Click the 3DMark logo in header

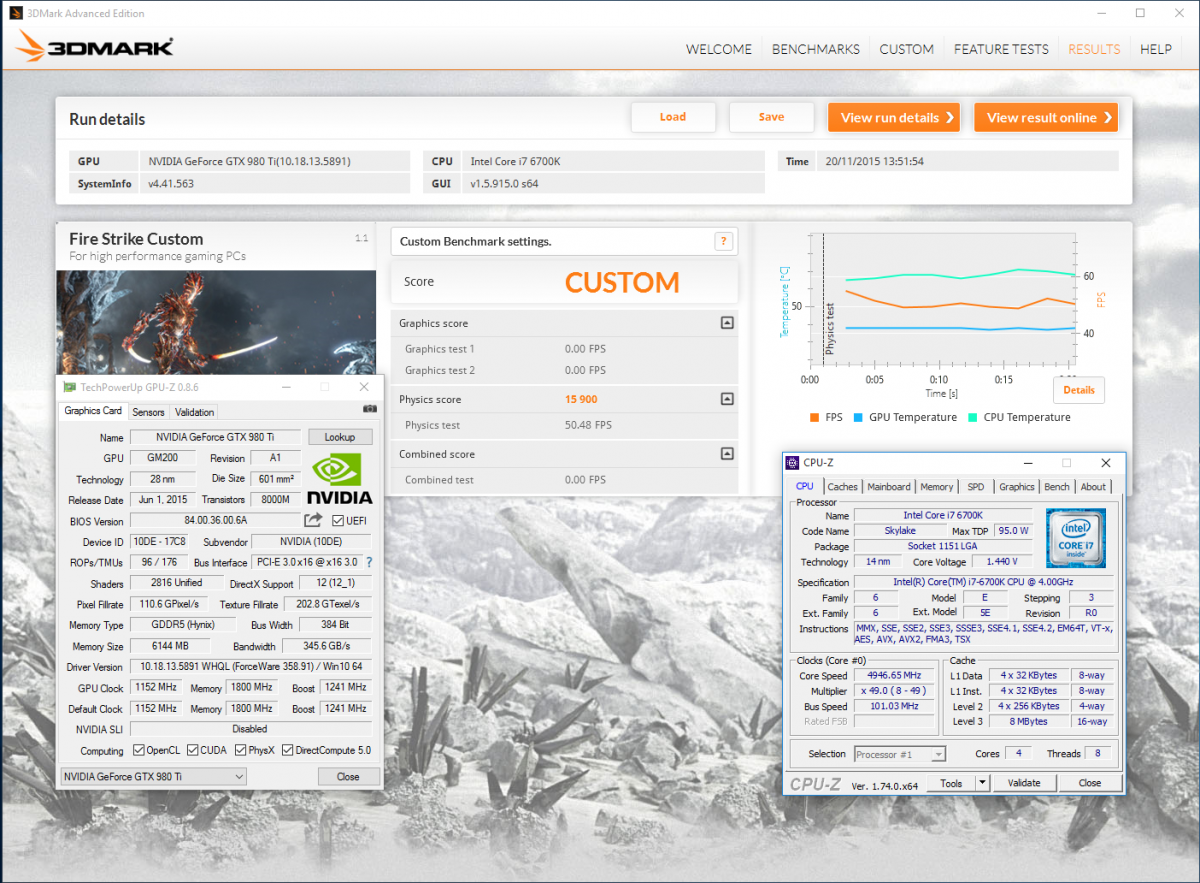click(95, 46)
